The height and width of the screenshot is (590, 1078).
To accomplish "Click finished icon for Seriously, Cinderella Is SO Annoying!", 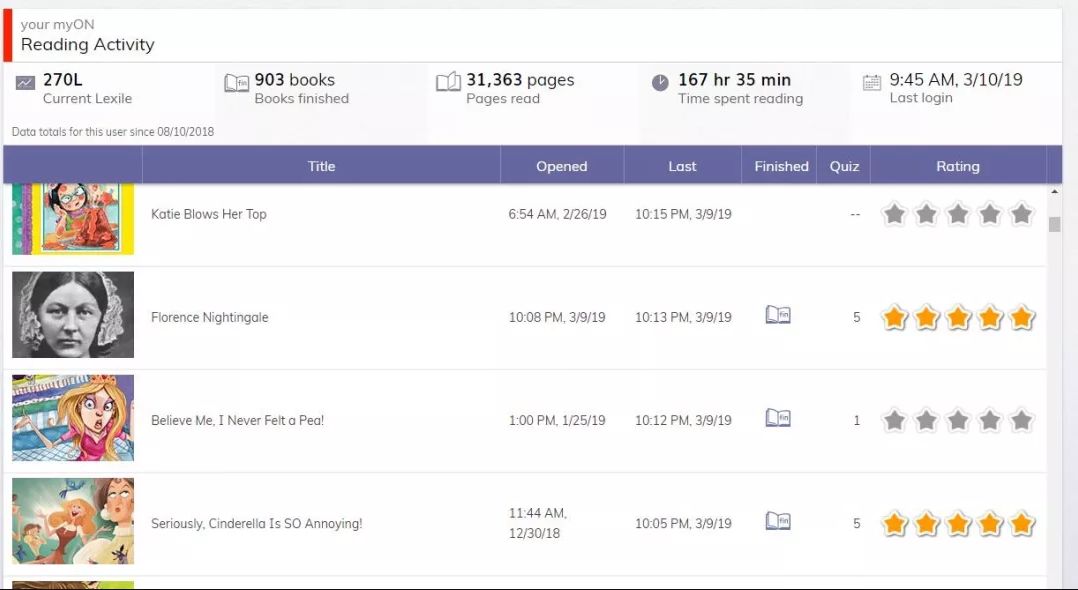I will [x=778, y=521].
